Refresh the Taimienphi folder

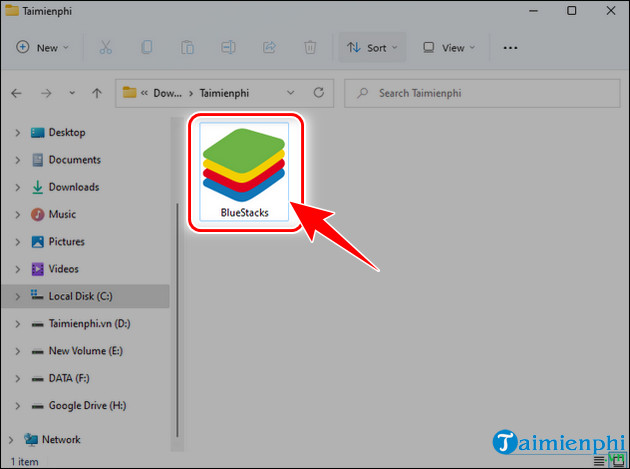click(319, 93)
